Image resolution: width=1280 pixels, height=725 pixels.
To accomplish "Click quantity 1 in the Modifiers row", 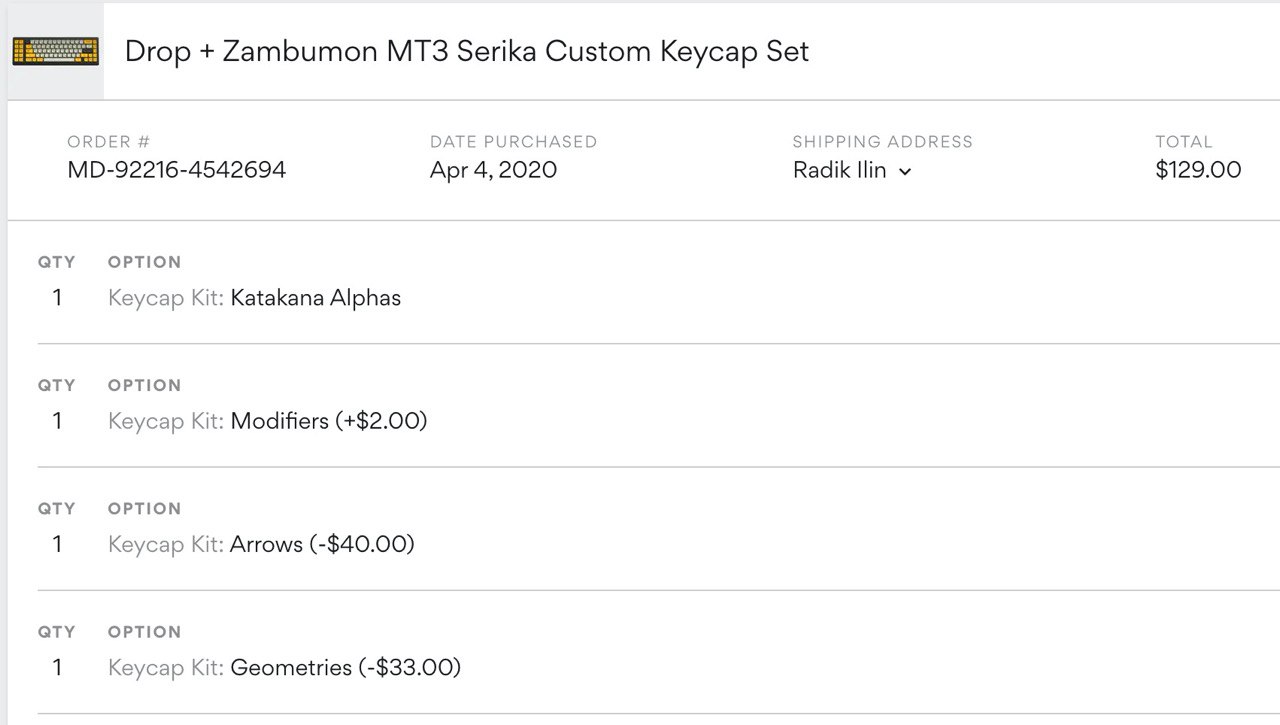I will 57,421.
